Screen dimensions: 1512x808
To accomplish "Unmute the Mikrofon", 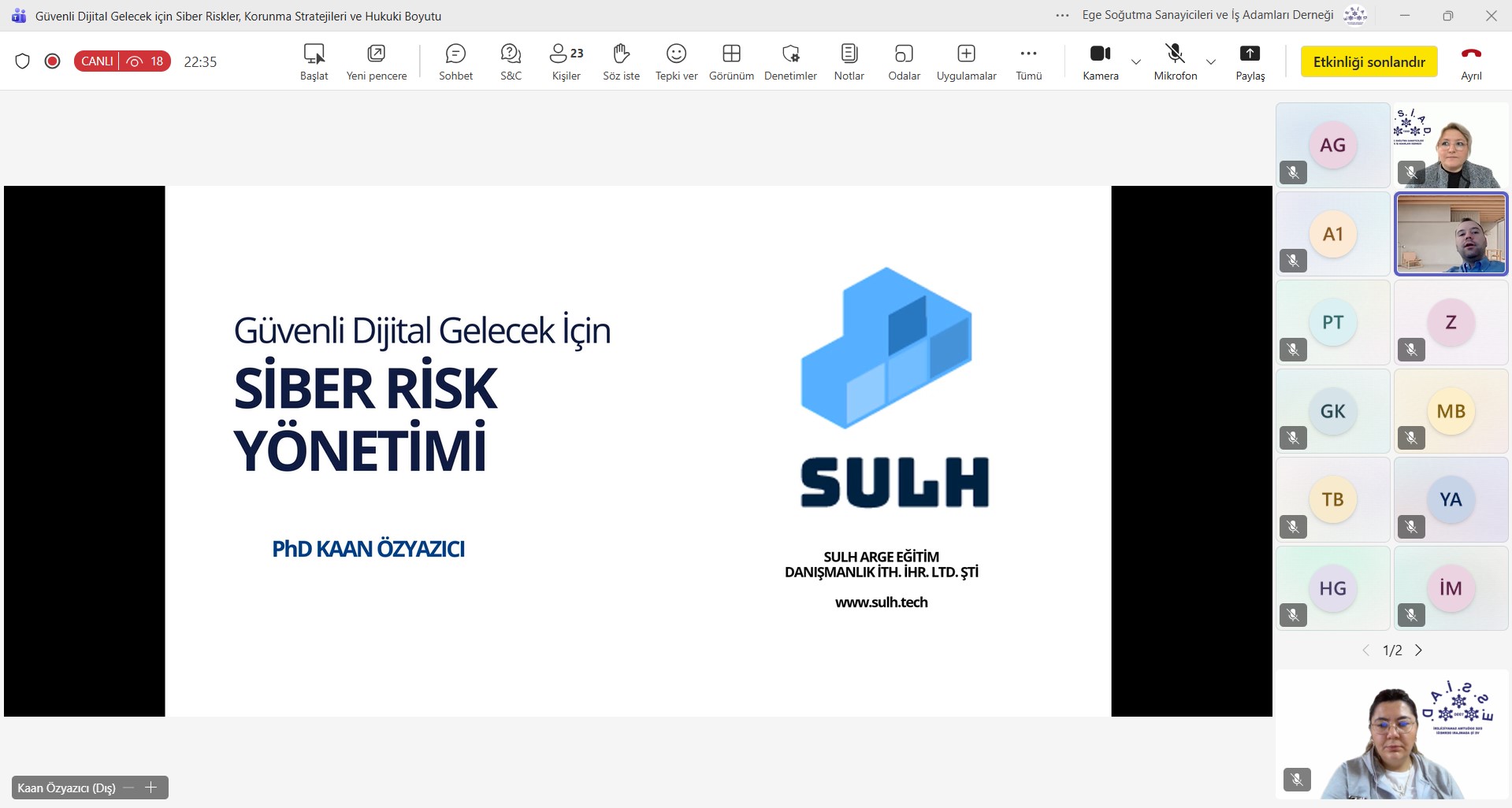I will point(1175,62).
